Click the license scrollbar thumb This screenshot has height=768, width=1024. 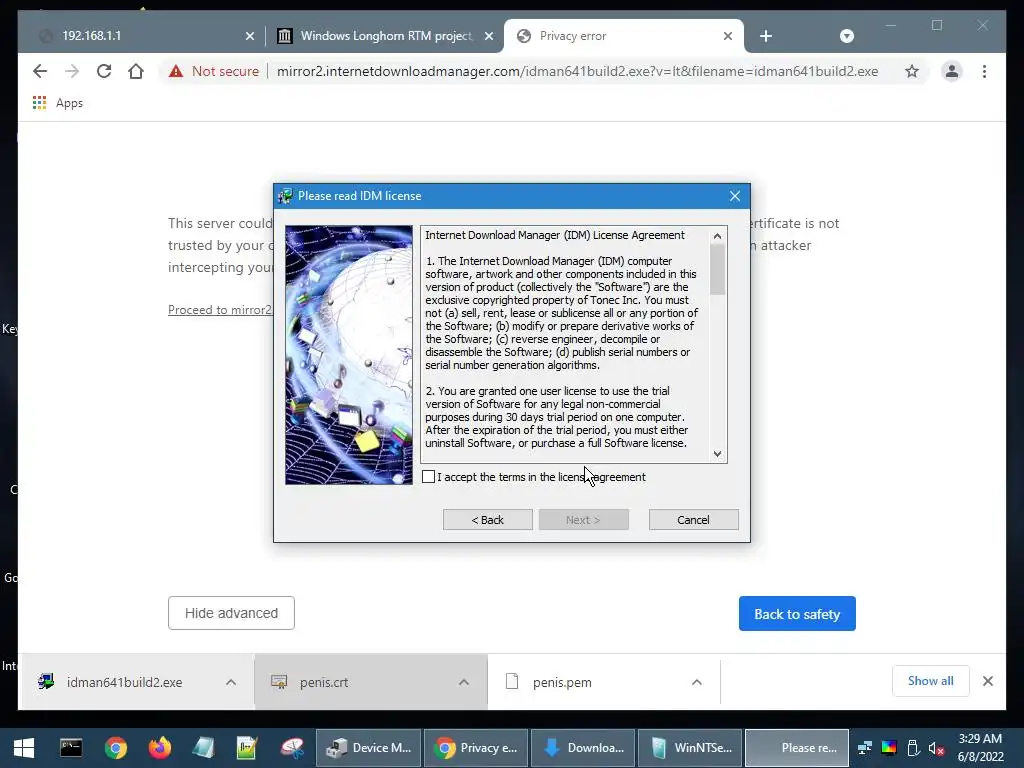click(718, 270)
